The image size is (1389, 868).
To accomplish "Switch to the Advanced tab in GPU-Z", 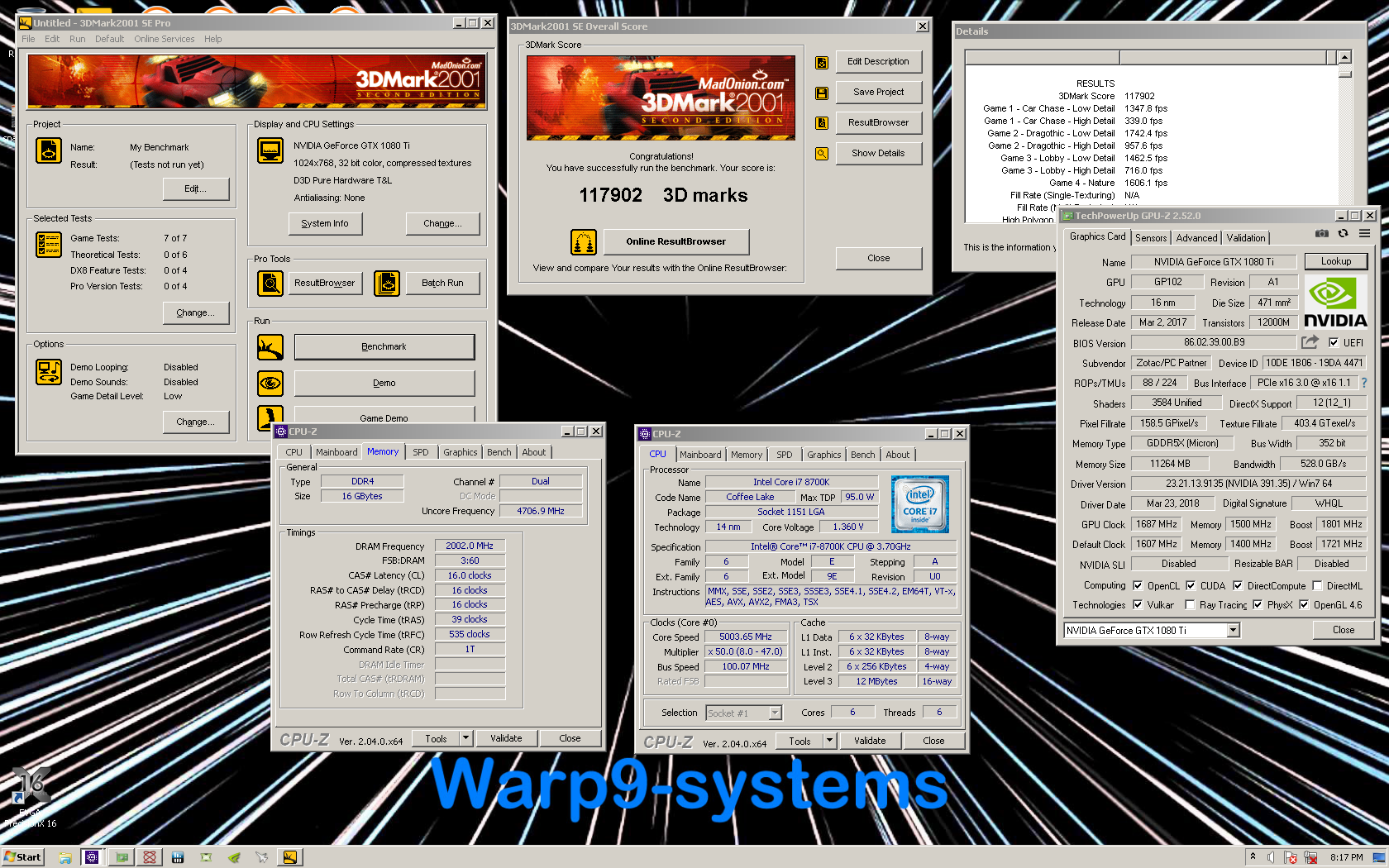I will tap(1196, 238).
